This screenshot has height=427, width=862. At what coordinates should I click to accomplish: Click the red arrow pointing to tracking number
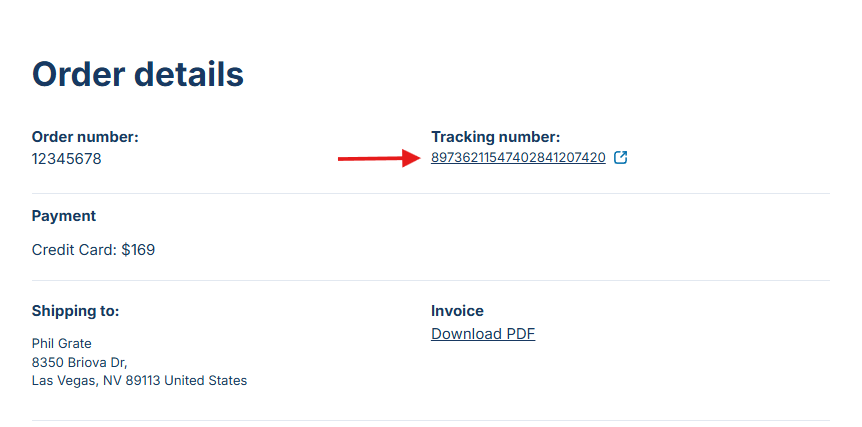click(377, 158)
